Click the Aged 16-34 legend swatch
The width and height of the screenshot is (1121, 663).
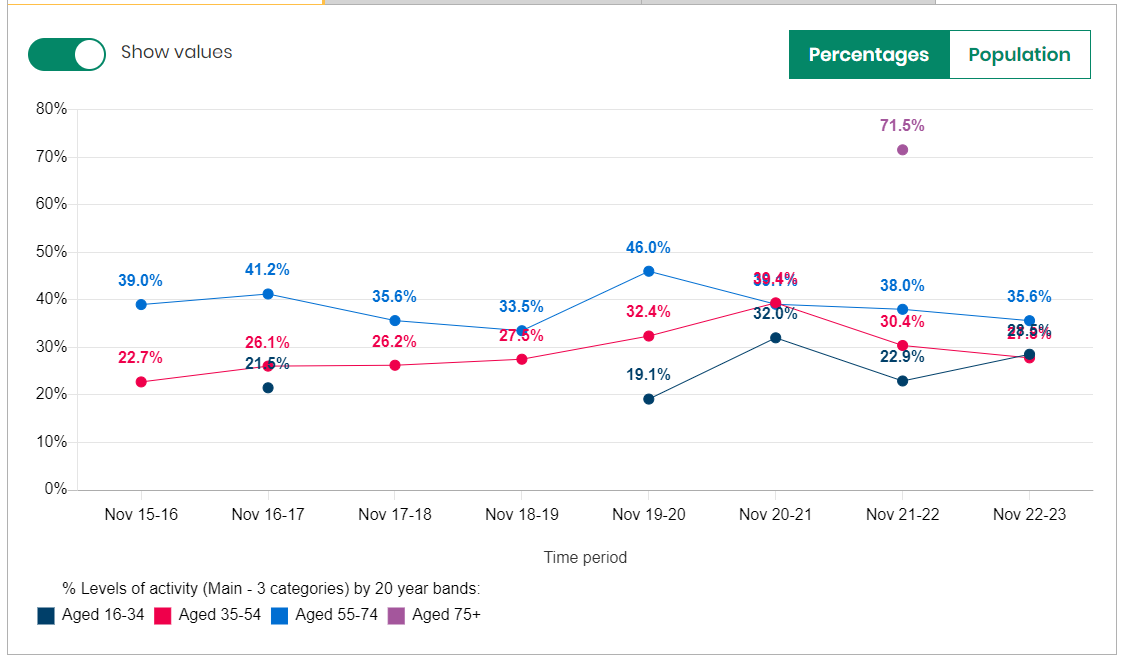click(x=46, y=616)
